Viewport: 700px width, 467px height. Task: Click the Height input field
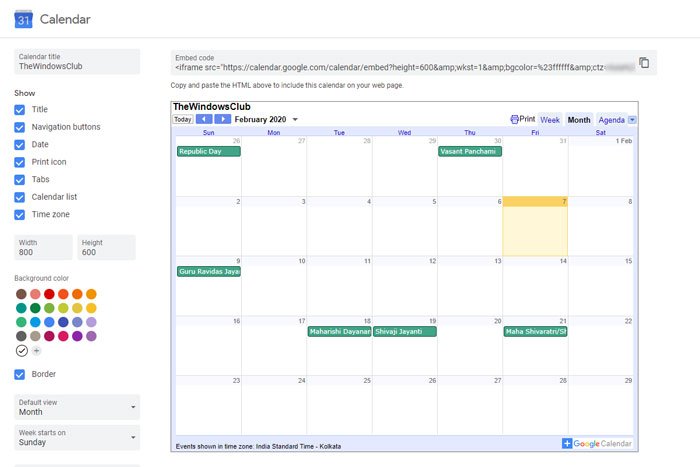[106, 247]
